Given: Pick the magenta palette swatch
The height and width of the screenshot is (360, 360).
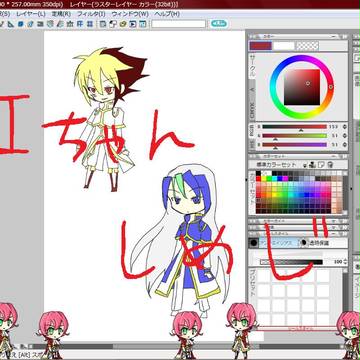Looking at the screenshot, I should pyautogui.click(x=285, y=179).
